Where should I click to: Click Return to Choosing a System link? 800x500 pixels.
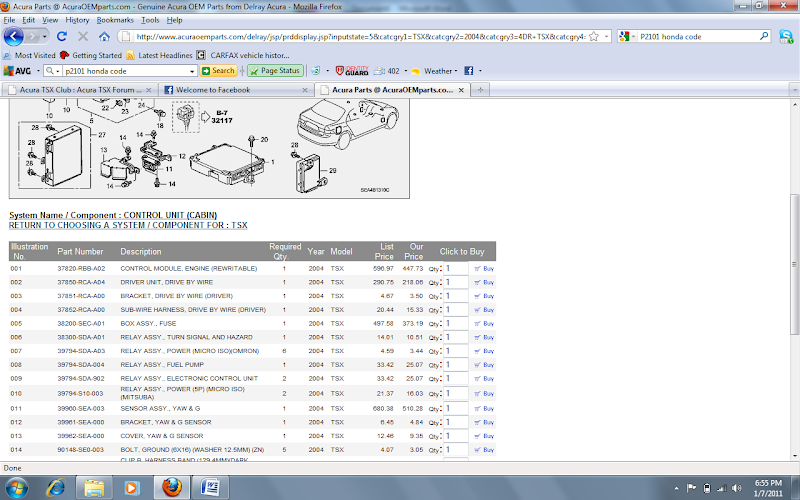coord(128,225)
